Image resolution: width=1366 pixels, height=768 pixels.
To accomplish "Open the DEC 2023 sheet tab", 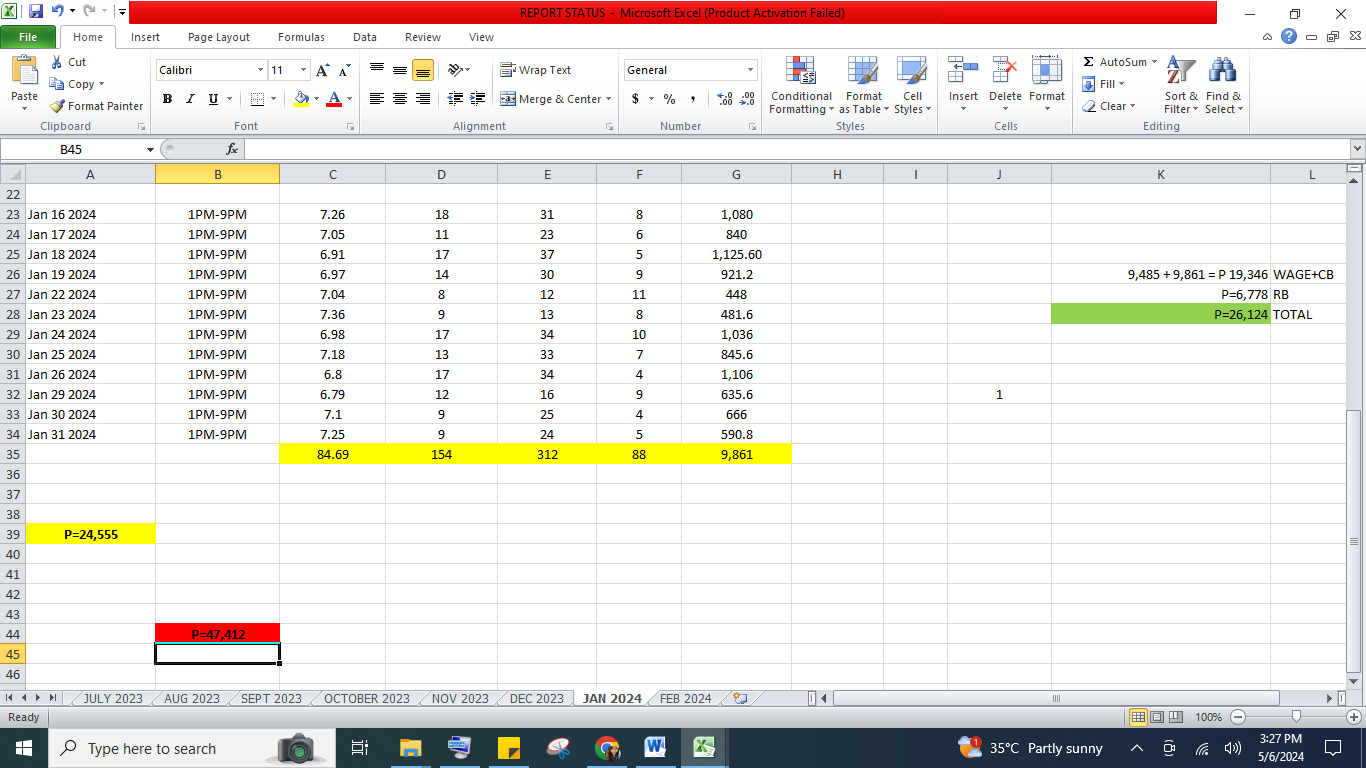I will click(x=536, y=698).
